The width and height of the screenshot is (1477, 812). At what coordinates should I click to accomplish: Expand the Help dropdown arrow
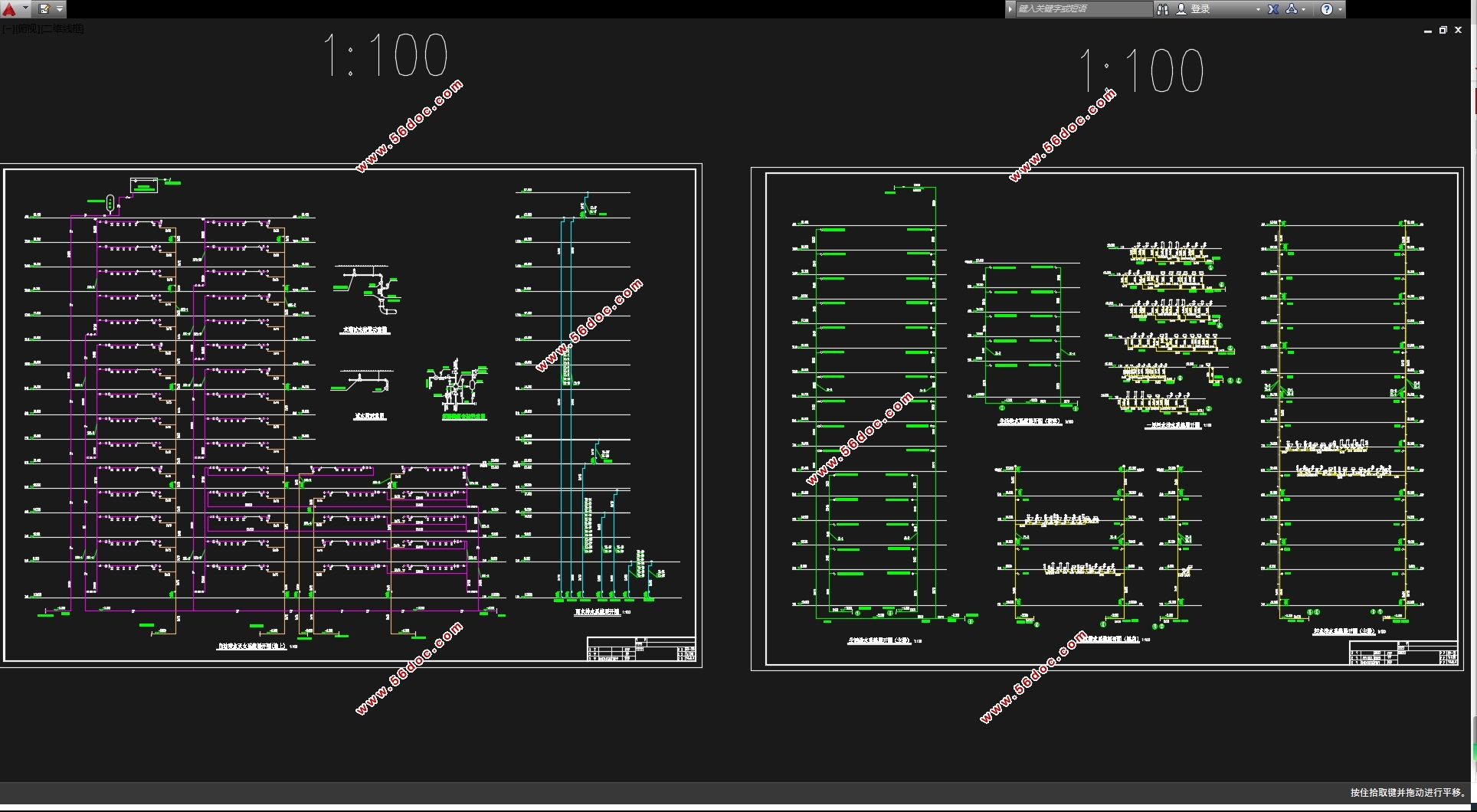1340,9
